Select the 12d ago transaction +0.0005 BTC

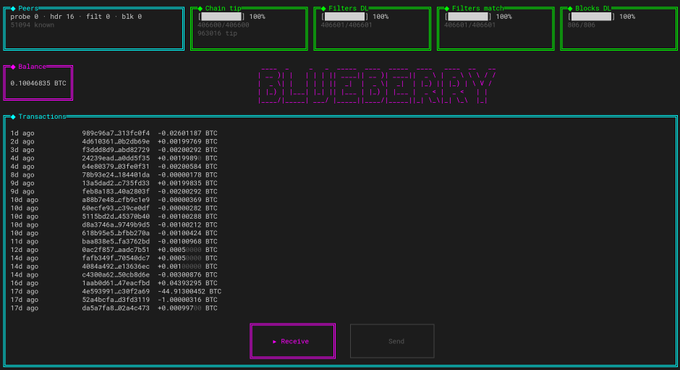click(x=114, y=249)
